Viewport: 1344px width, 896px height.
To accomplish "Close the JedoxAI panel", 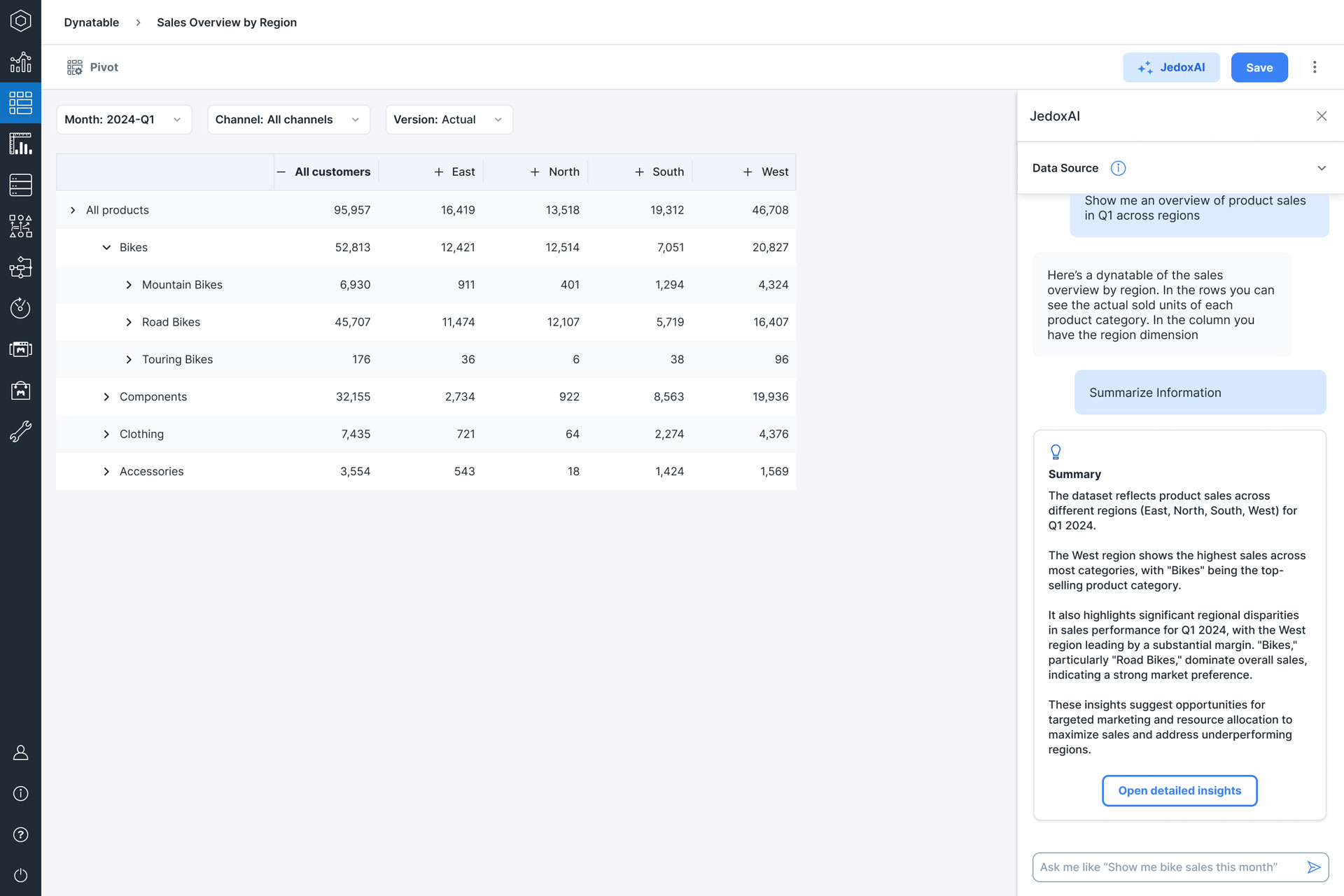I will (1322, 116).
